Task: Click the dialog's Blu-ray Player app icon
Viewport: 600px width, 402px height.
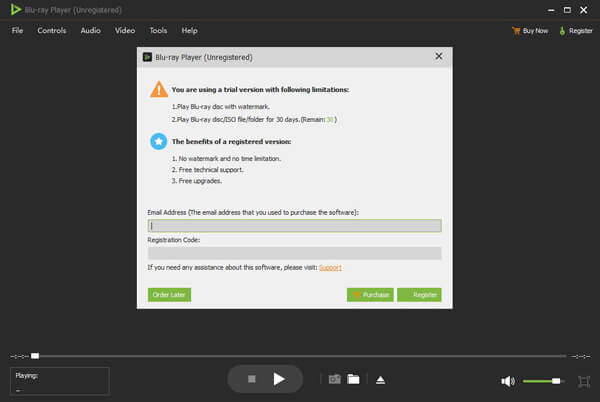Action: click(x=147, y=57)
